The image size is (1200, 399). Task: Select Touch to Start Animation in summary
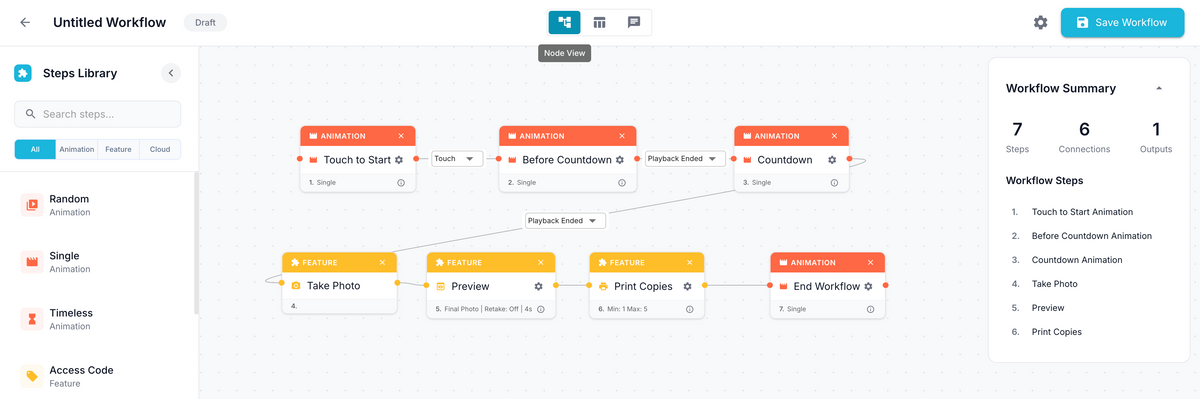[1082, 212]
